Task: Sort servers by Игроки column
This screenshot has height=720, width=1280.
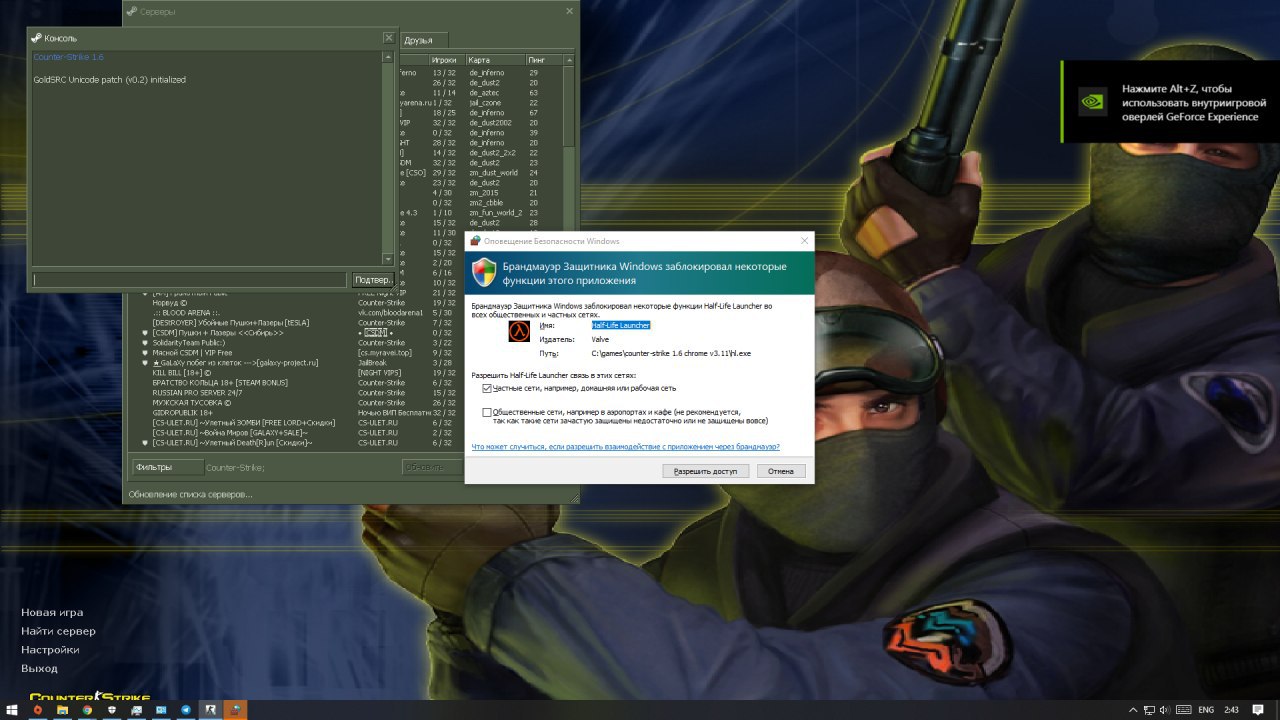Action: pyautogui.click(x=446, y=61)
